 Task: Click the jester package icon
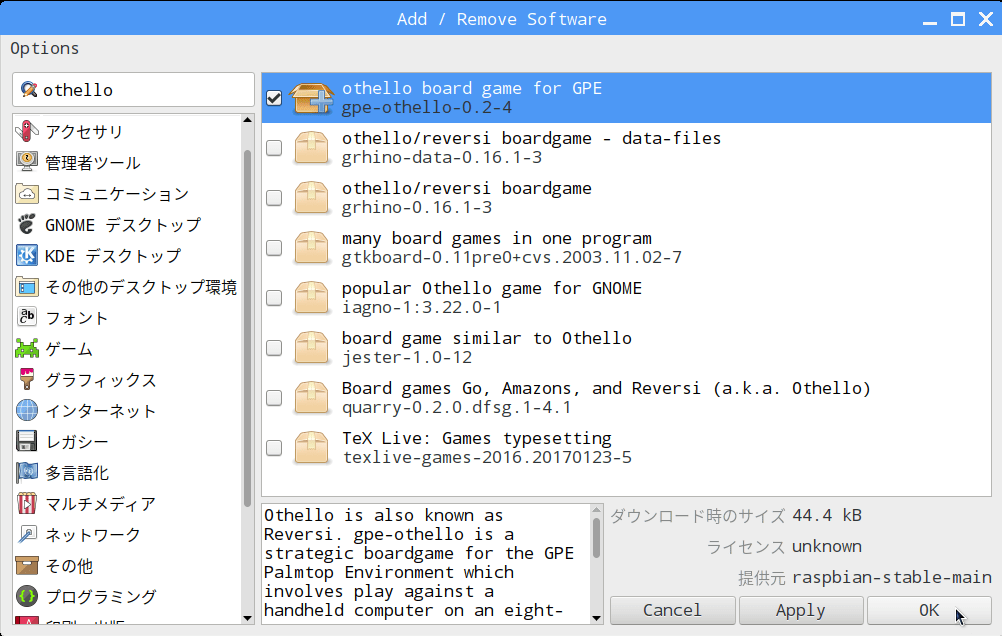pos(311,348)
